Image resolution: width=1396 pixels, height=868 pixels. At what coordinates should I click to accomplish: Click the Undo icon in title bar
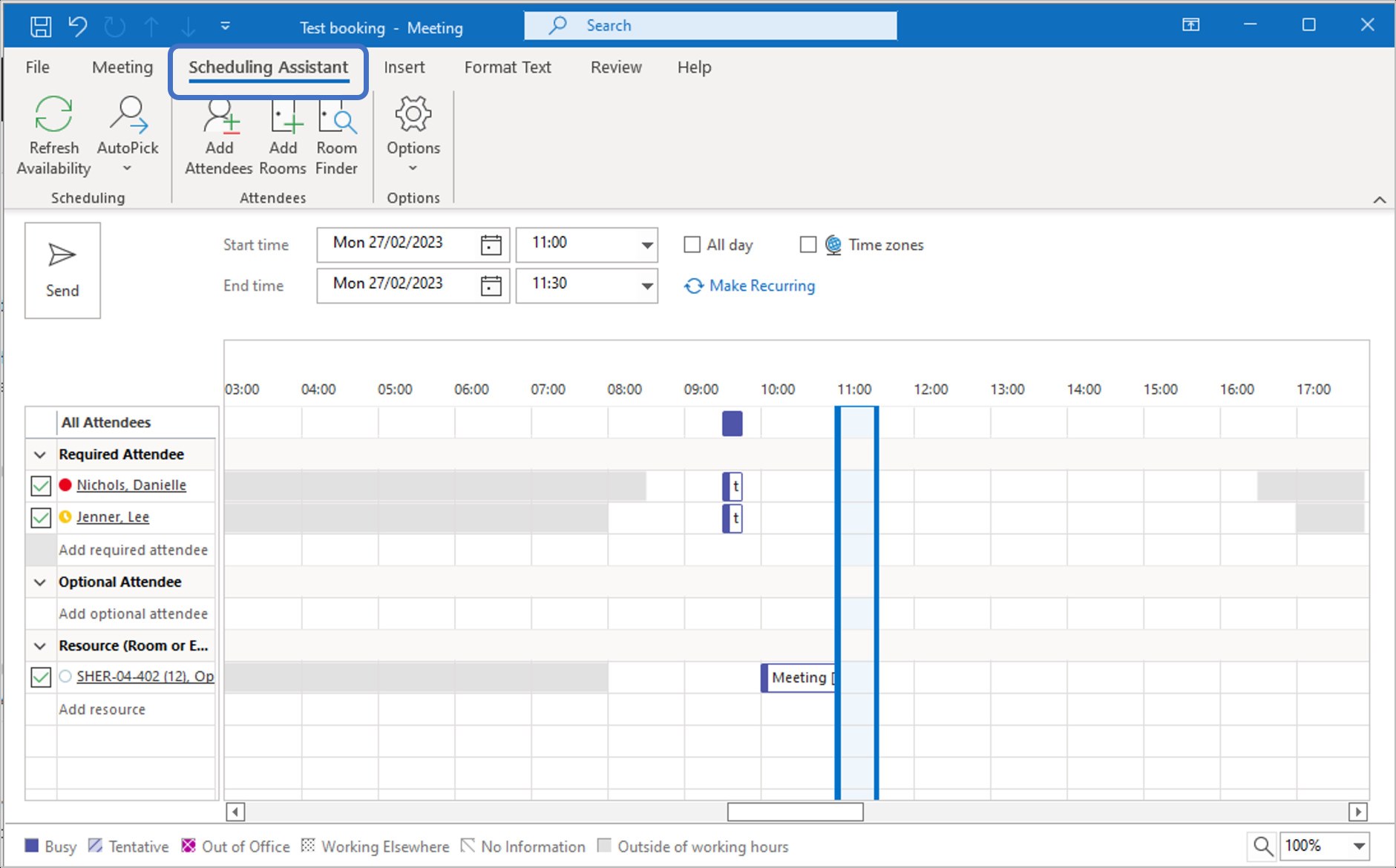[78, 27]
